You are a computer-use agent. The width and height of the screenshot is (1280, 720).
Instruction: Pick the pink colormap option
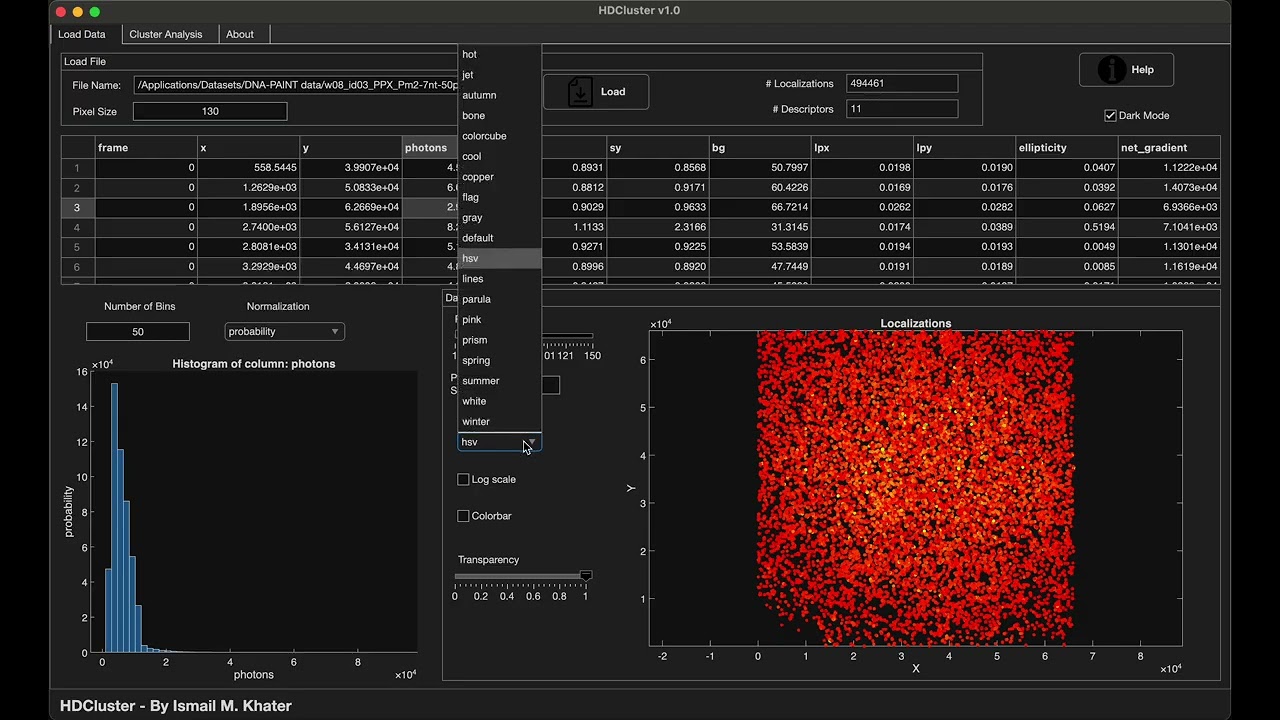coord(499,320)
